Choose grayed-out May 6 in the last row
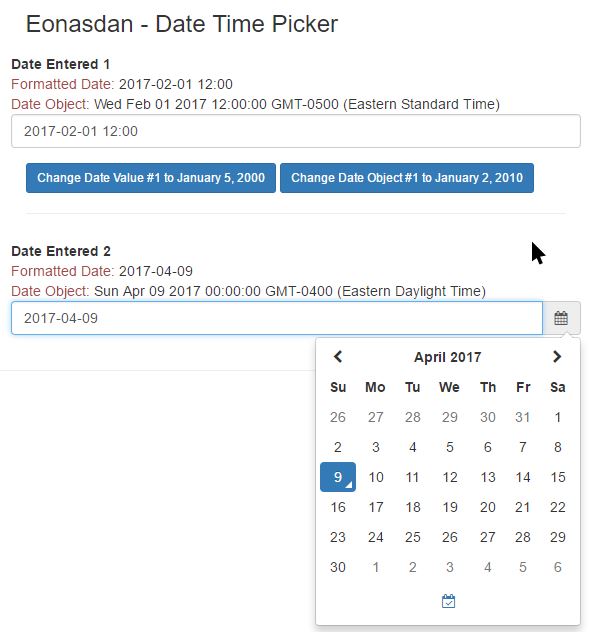The image size is (589, 632). click(x=558, y=567)
